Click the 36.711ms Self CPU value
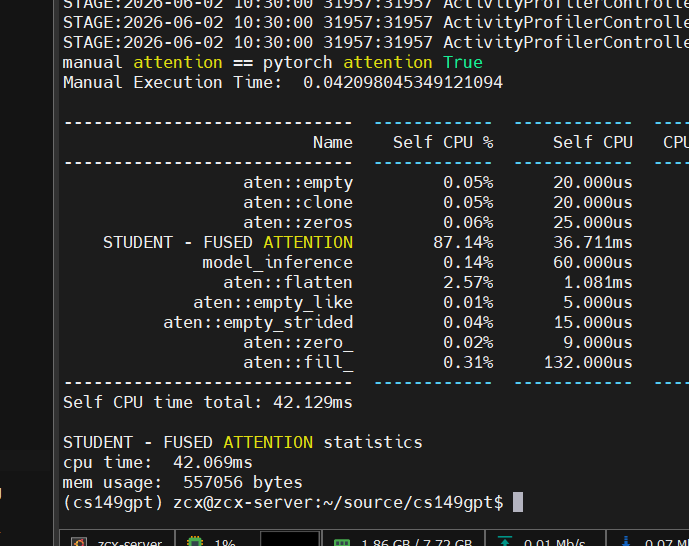Image resolution: width=689 pixels, height=546 pixels. point(593,242)
